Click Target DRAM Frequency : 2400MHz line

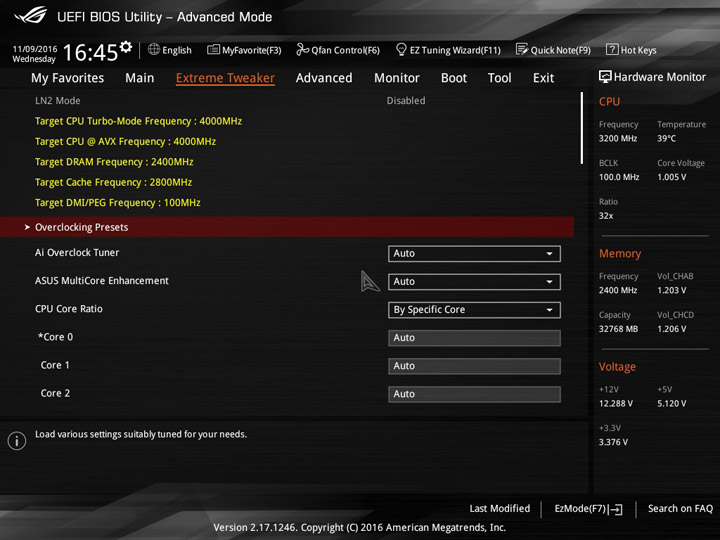114,162
